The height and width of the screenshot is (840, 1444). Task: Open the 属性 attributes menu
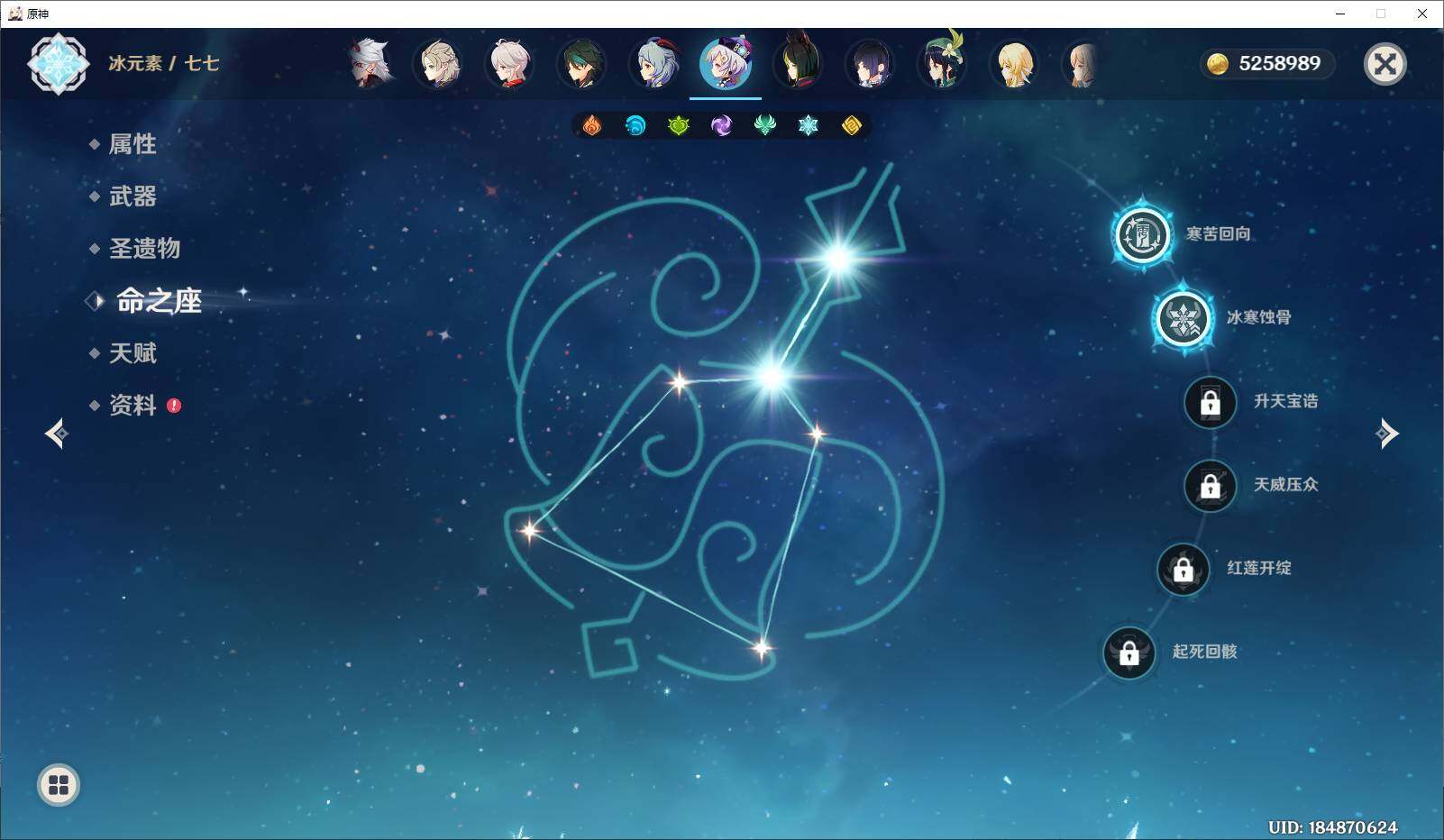[x=133, y=144]
